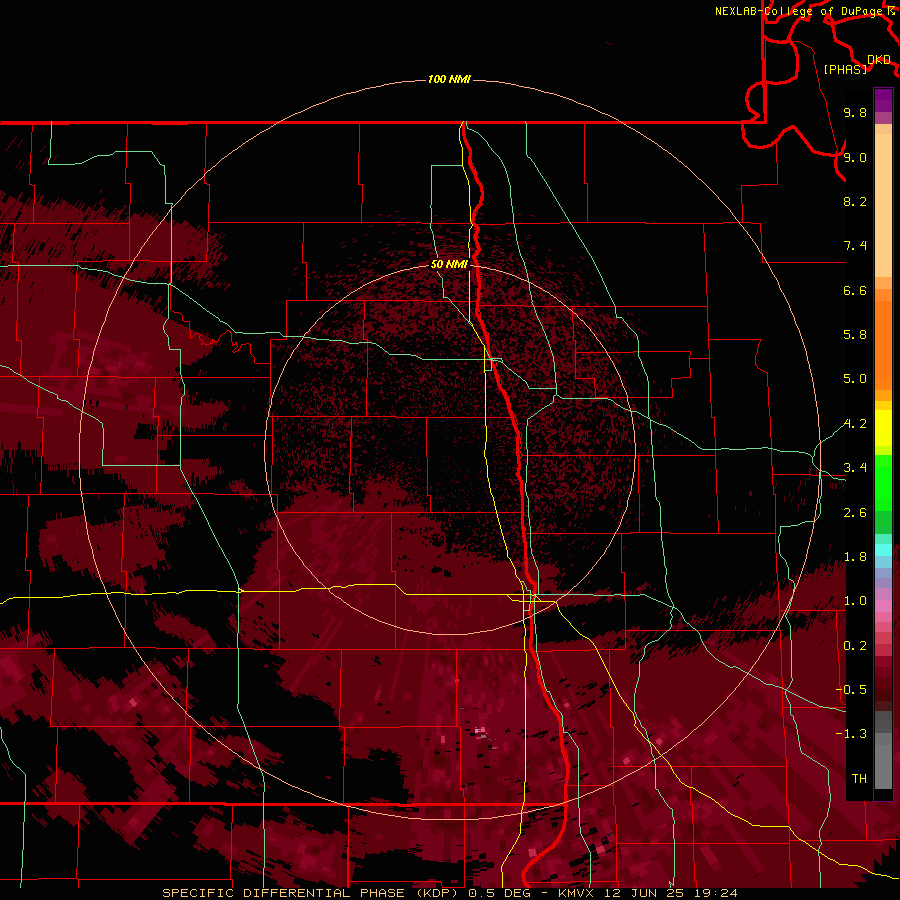Viewport: 900px width, 900px height.
Task: Click the bright green segment of the color bar
Action: coord(883,481)
